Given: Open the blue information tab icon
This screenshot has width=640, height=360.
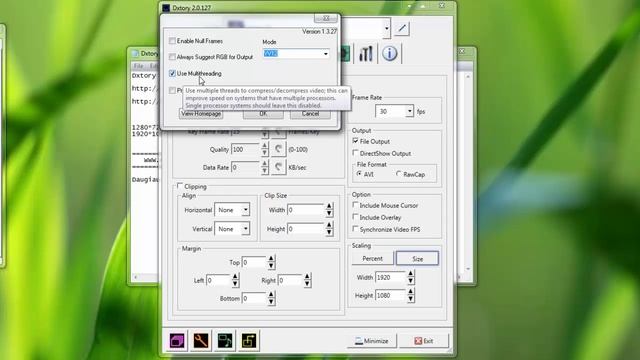Looking at the screenshot, I should coord(390,53).
